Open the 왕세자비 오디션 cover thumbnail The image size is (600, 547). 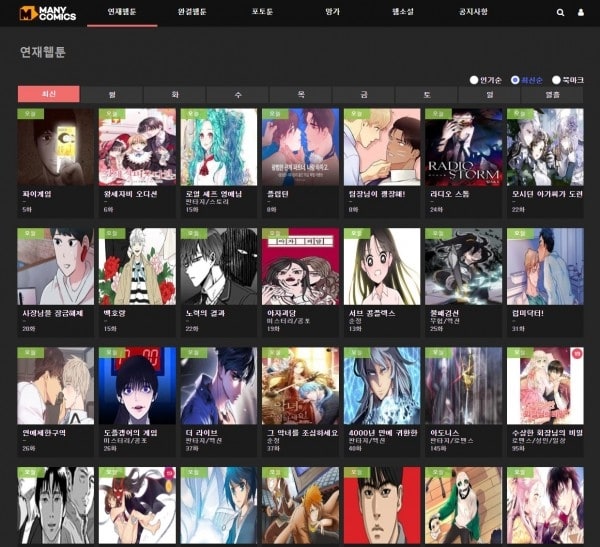click(137, 147)
